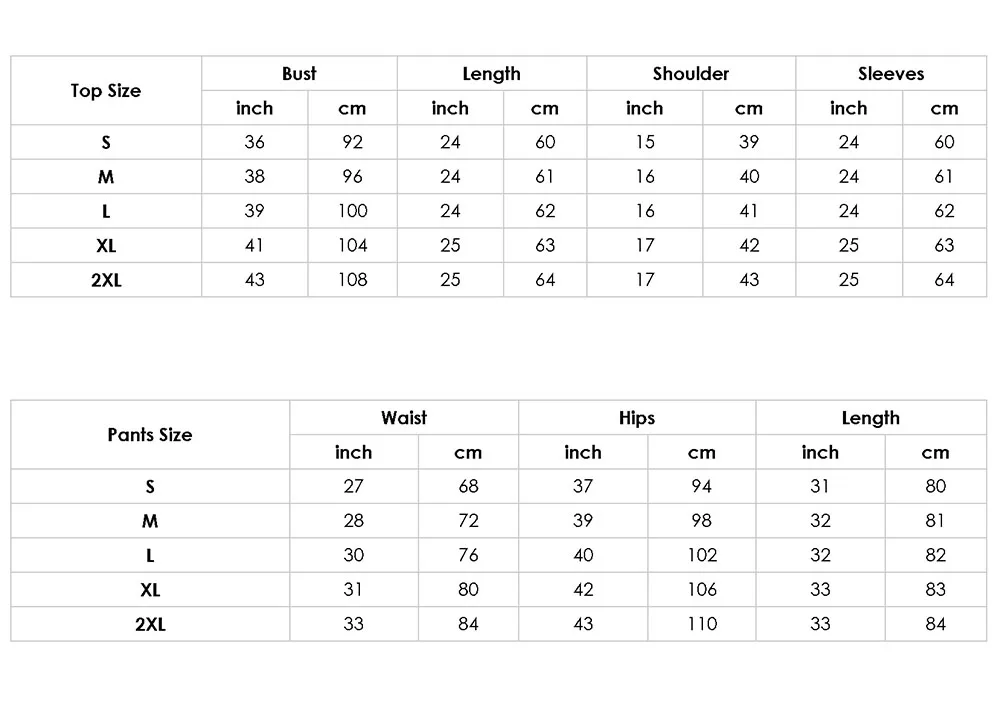1000x703 pixels.
Task: Click the M row label in top table
Action: point(106,177)
